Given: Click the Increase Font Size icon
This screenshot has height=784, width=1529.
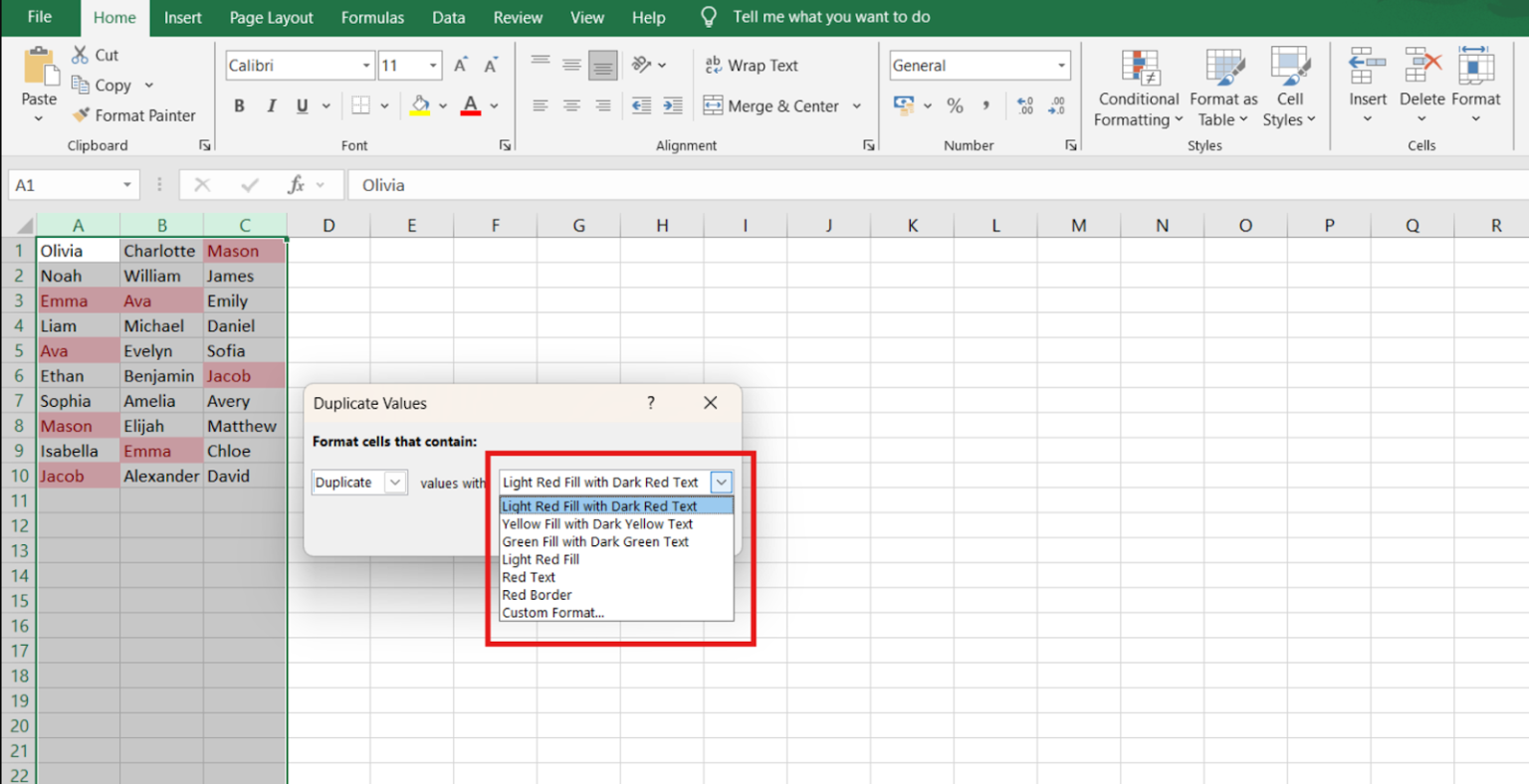Looking at the screenshot, I should click(460, 66).
